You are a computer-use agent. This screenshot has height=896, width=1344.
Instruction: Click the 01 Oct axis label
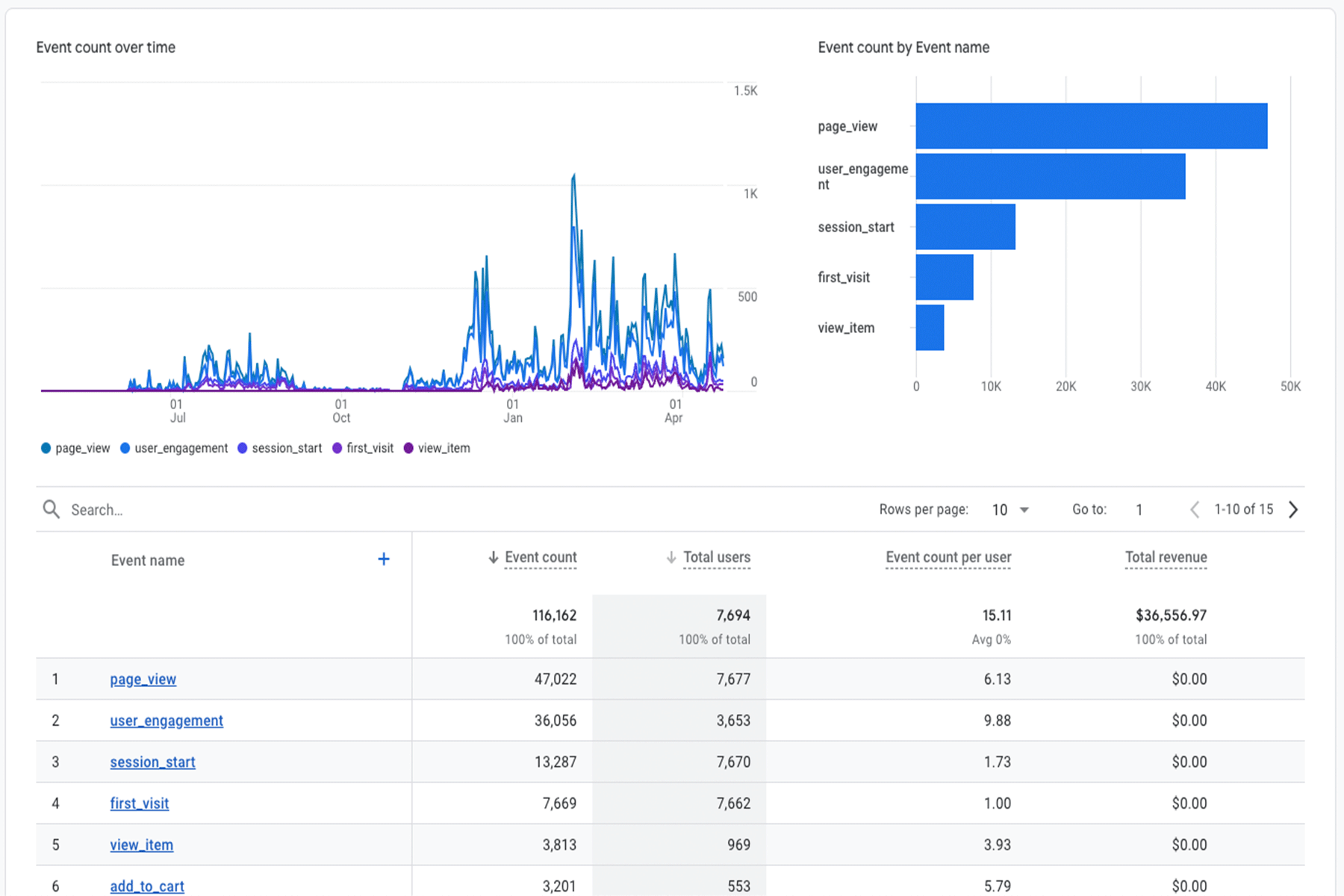pos(341,411)
